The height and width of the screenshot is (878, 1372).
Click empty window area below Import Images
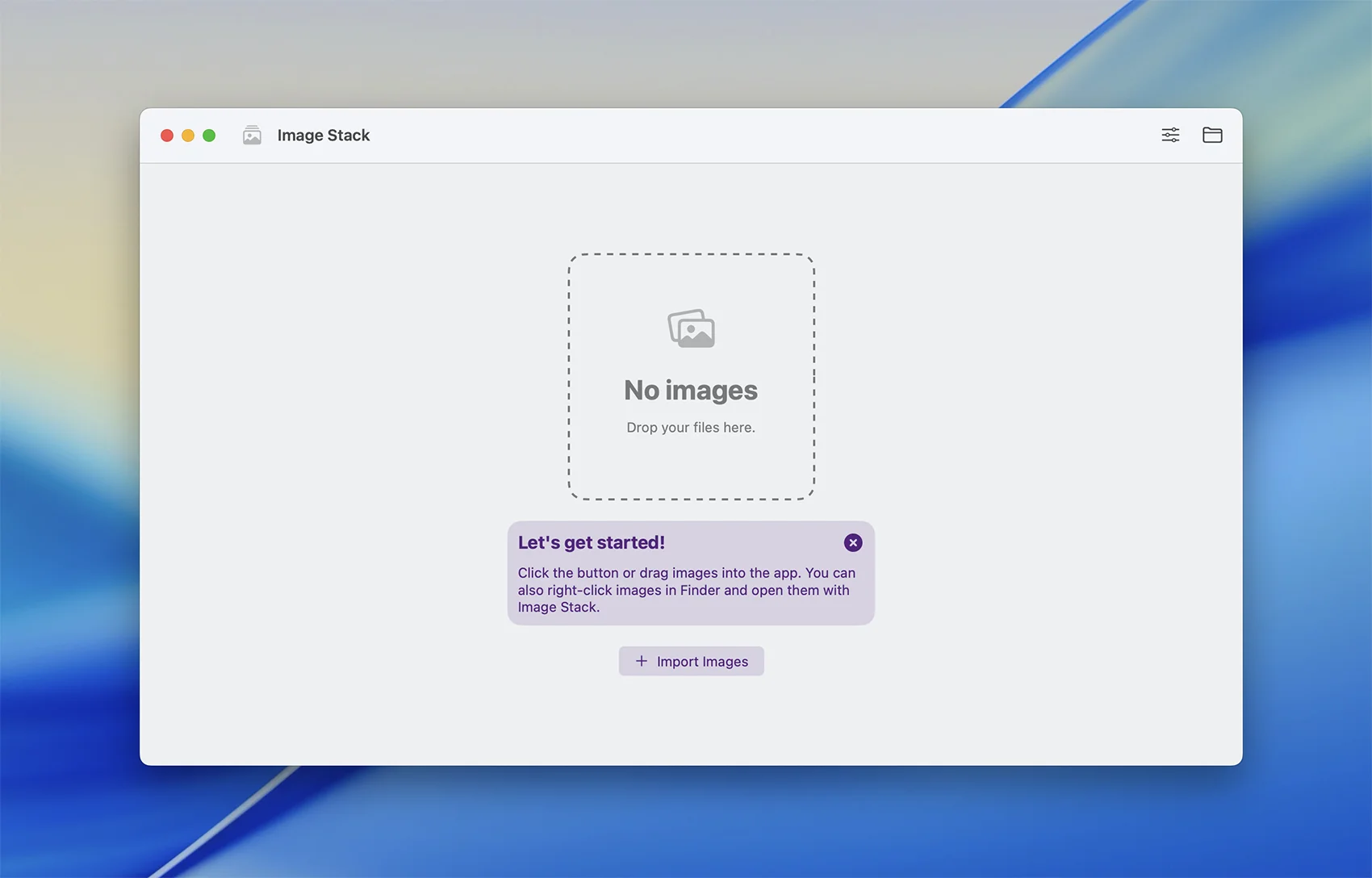[x=691, y=722]
